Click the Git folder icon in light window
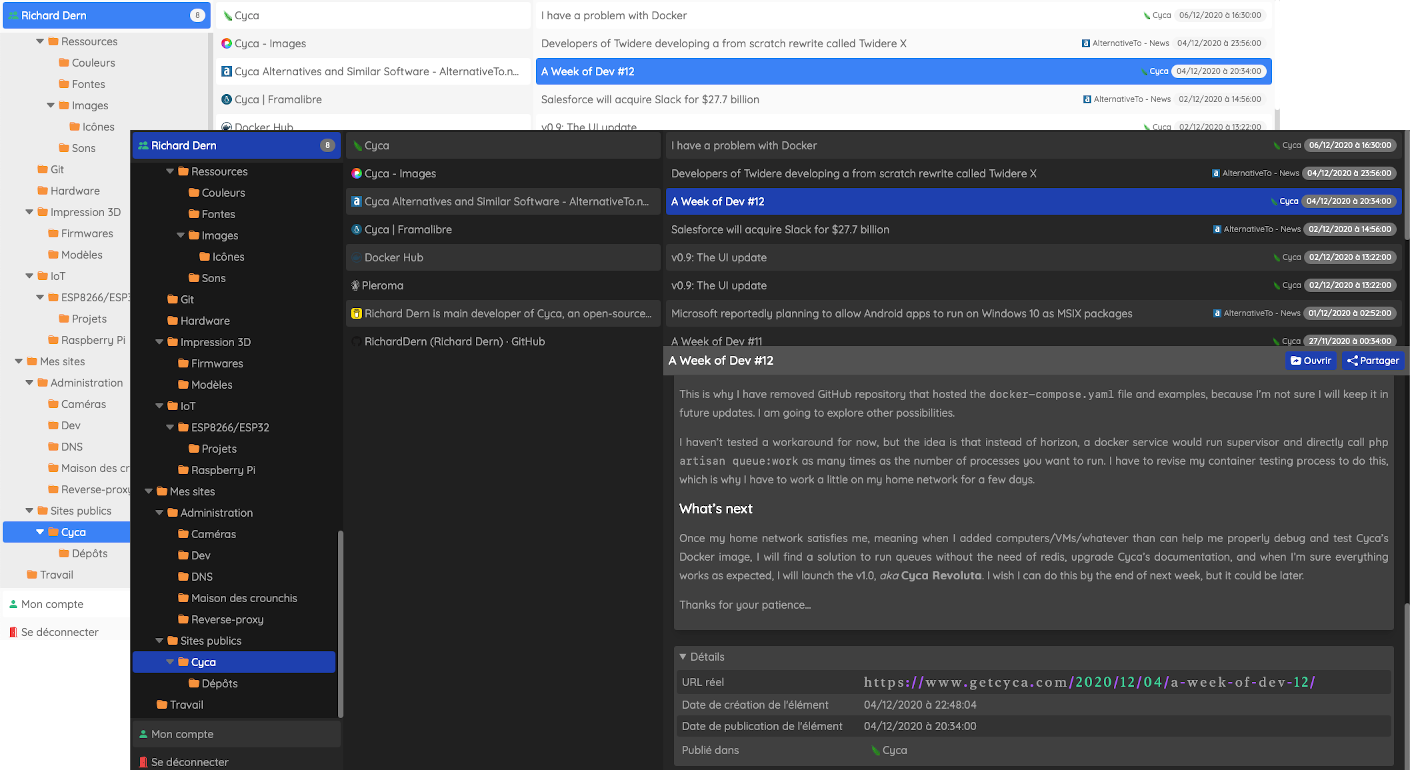 point(42,170)
